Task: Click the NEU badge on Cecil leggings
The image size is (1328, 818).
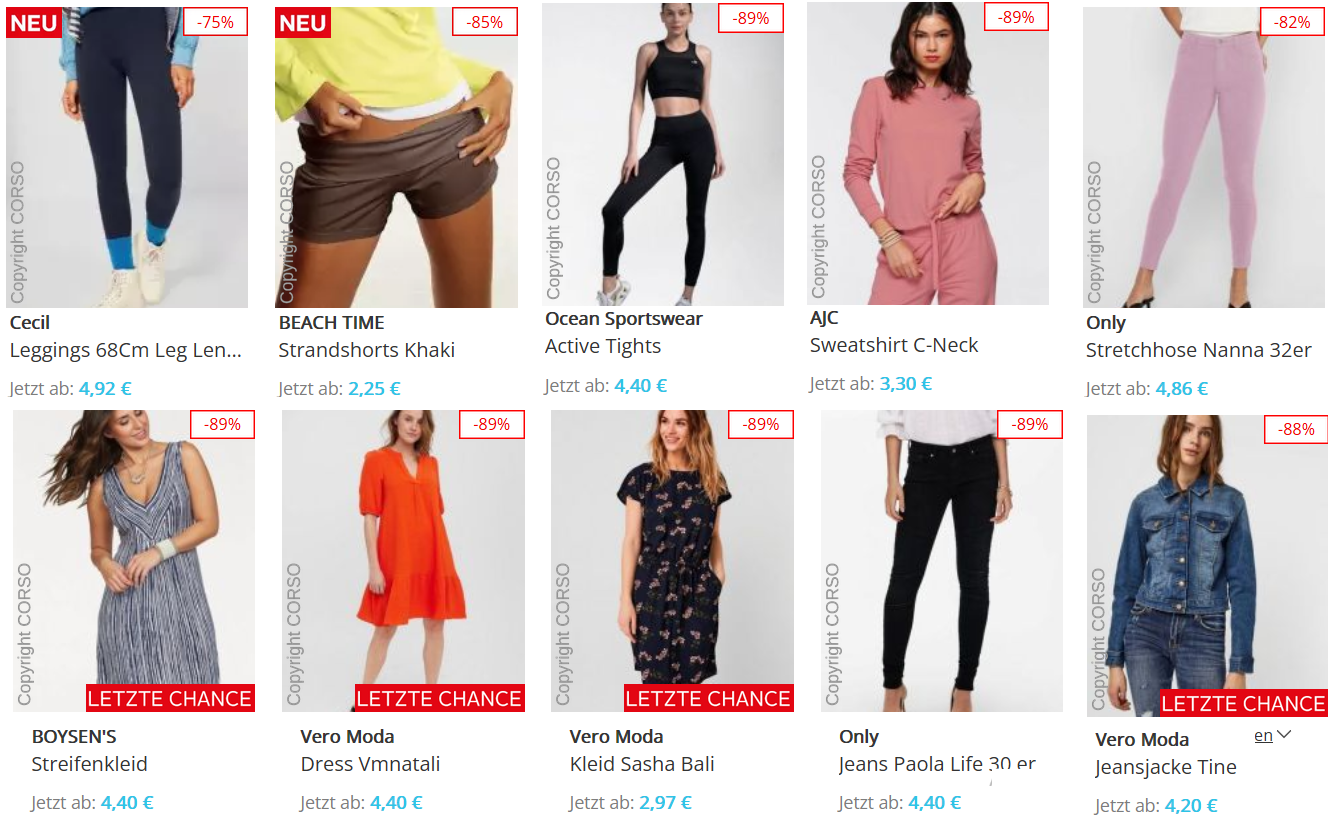Action: (x=34, y=22)
